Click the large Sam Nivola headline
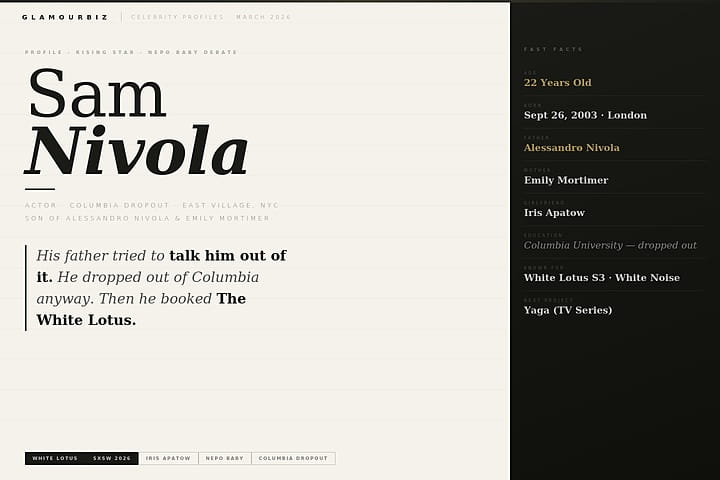The width and height of the screenshot is (720, 480). tap(136, 124)
